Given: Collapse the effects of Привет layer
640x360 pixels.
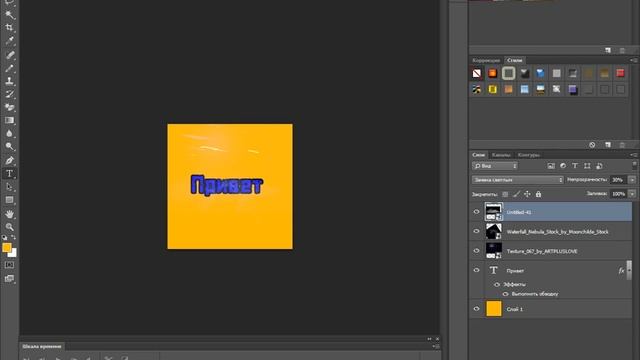Looking at the screenshot, I should click(629, 270).
